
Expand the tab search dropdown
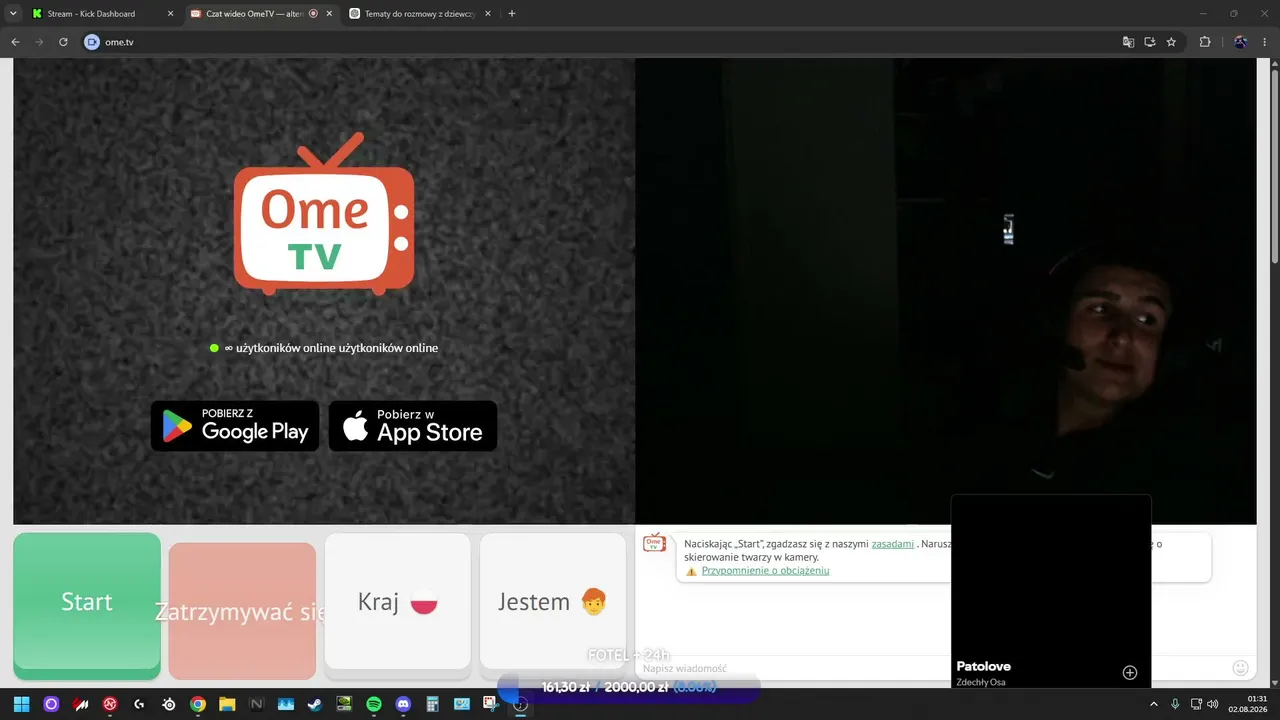13,14
